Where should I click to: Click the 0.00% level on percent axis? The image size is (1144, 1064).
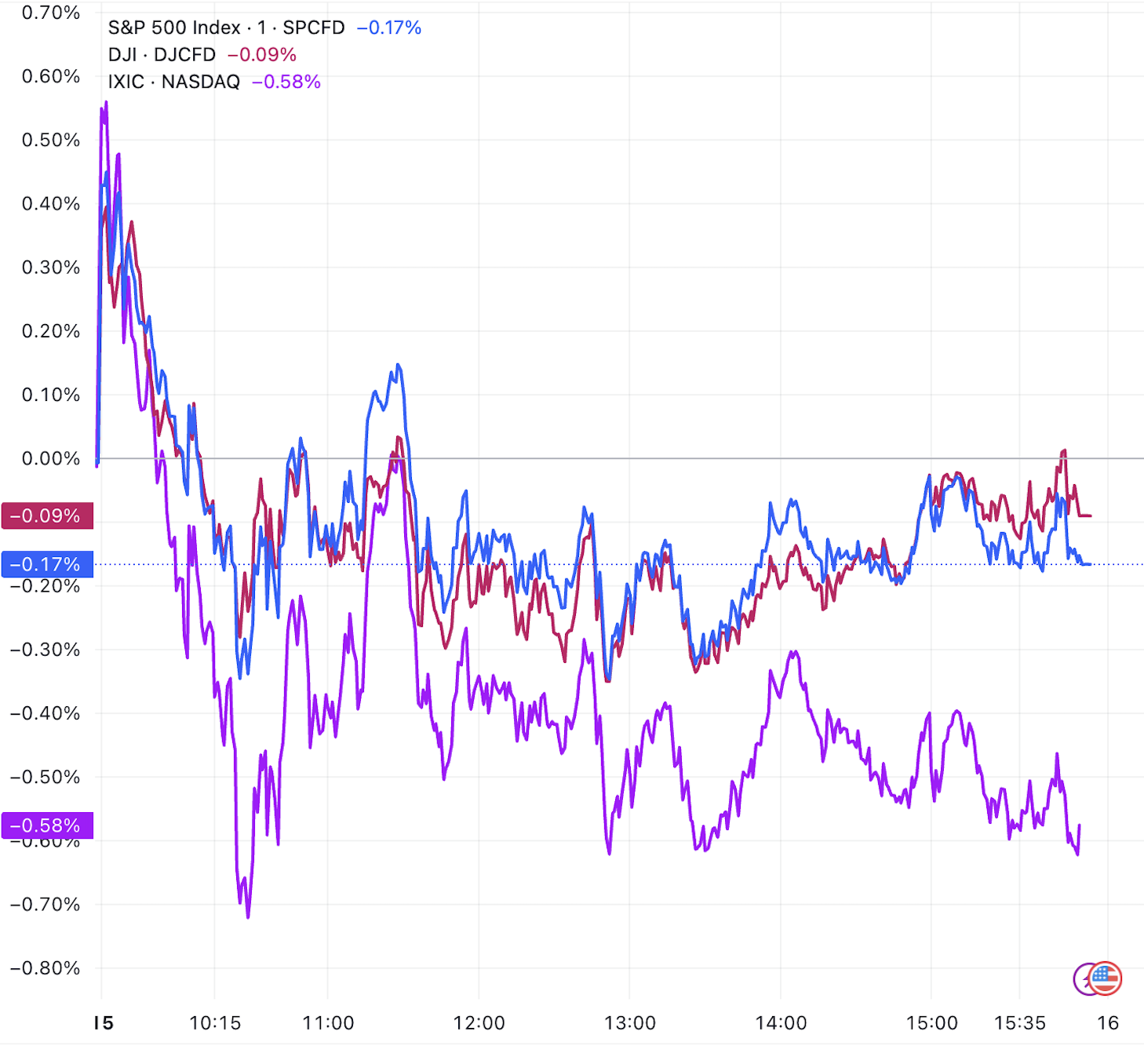[x=51, y=458]
